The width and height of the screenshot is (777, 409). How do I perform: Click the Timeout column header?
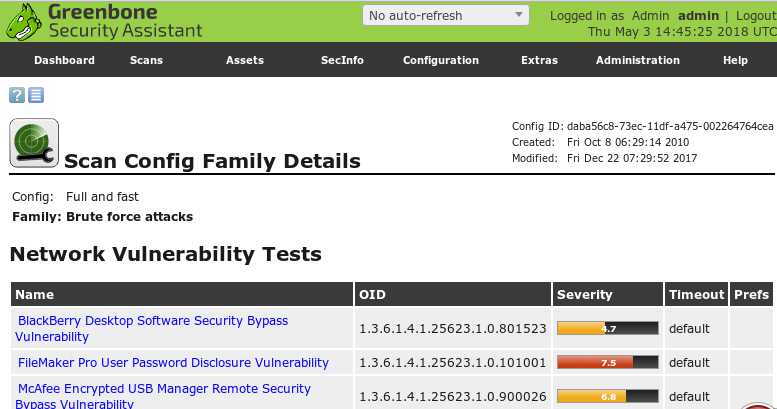tap(696, 294)
